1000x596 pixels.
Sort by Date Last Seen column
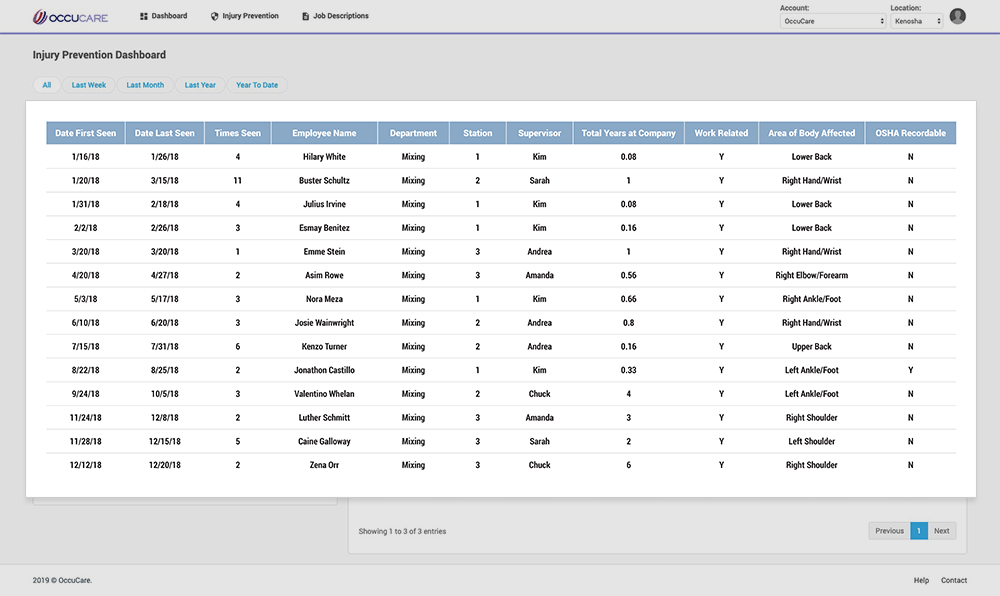(165, 133)
